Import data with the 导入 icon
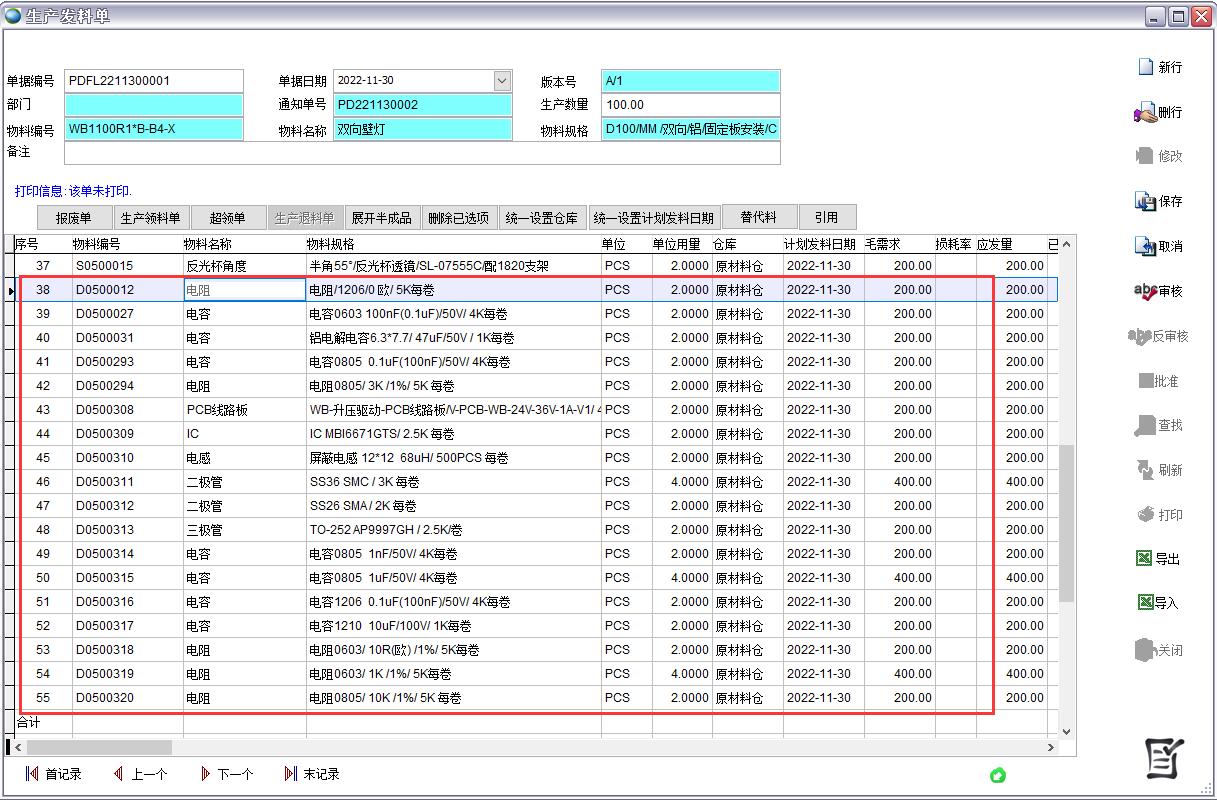Viewport: 1217px width, 800px height. [1145, 602]
